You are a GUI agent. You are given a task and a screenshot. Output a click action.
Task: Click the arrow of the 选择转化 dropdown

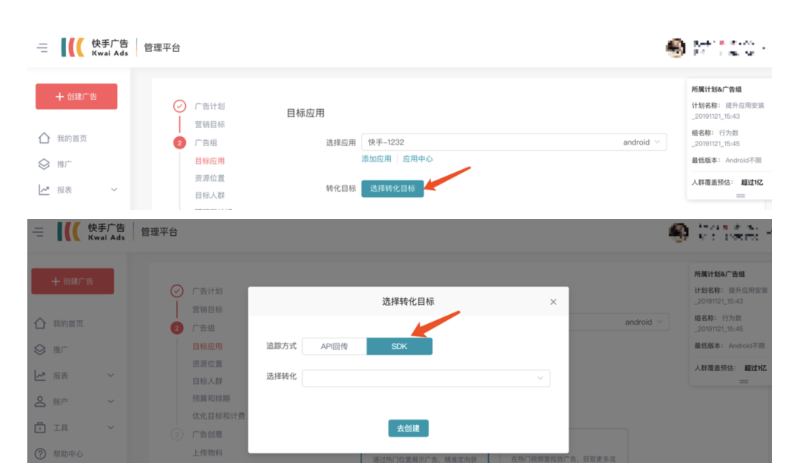point(540,378)
